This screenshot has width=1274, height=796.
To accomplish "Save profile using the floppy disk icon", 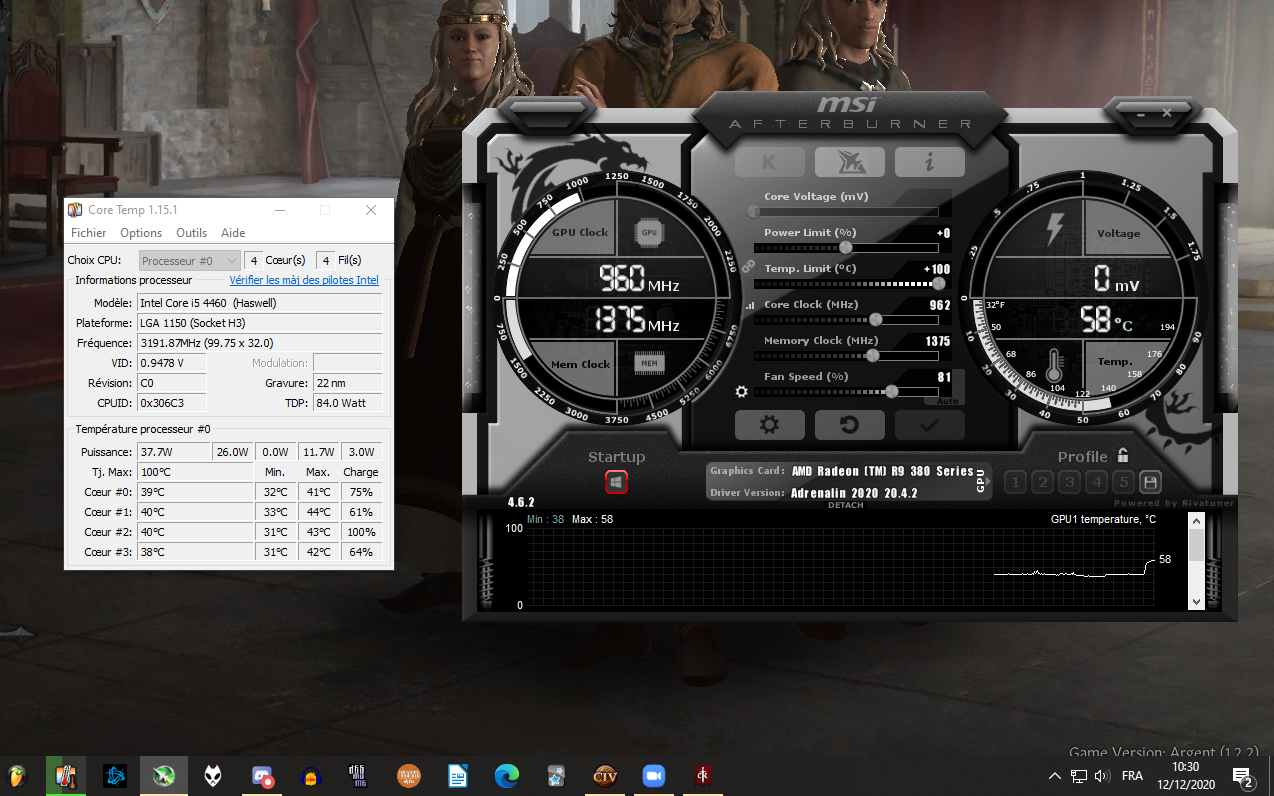I will (x=1150, y=482).
